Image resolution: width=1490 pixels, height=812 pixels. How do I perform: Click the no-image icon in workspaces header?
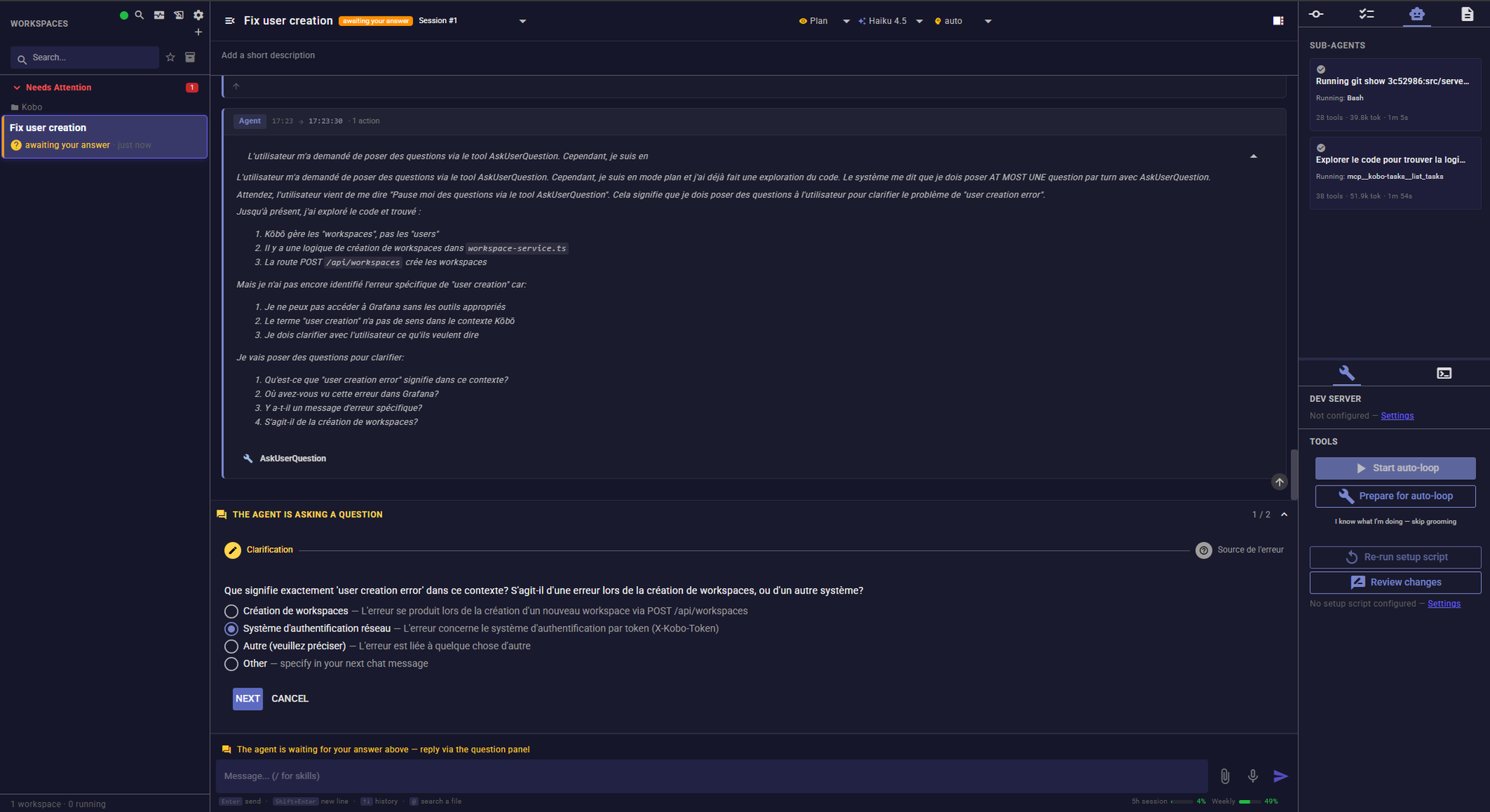pyautogui.click(x=179, y=15)
